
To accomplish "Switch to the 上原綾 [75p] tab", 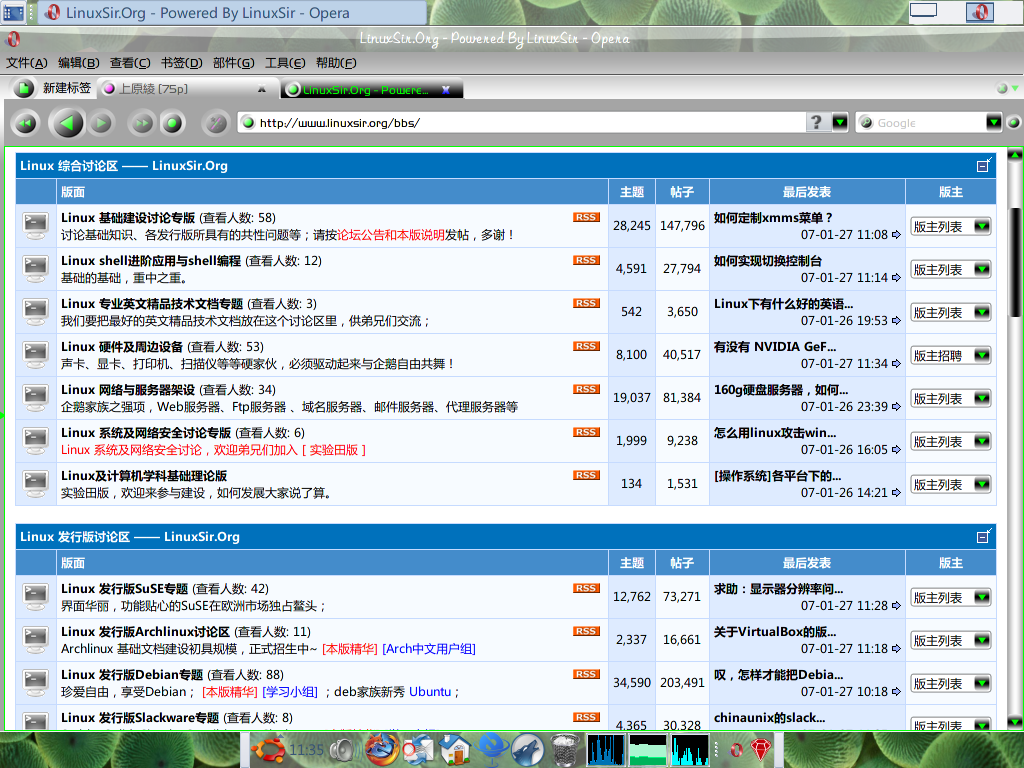I will pyautogui.click(x=187, y=89).
